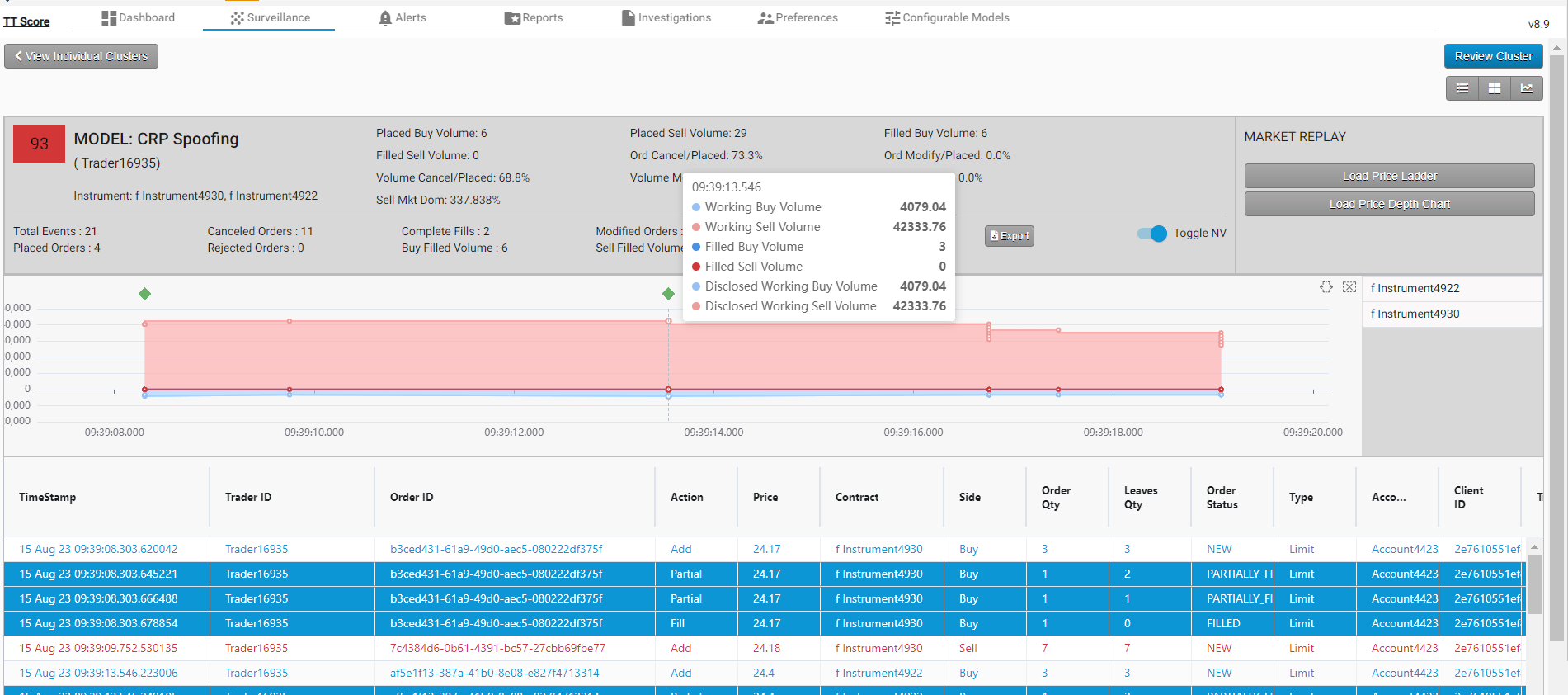Click Load Price Ladder button
The image size is (1568, 695).
[1389, 176]
